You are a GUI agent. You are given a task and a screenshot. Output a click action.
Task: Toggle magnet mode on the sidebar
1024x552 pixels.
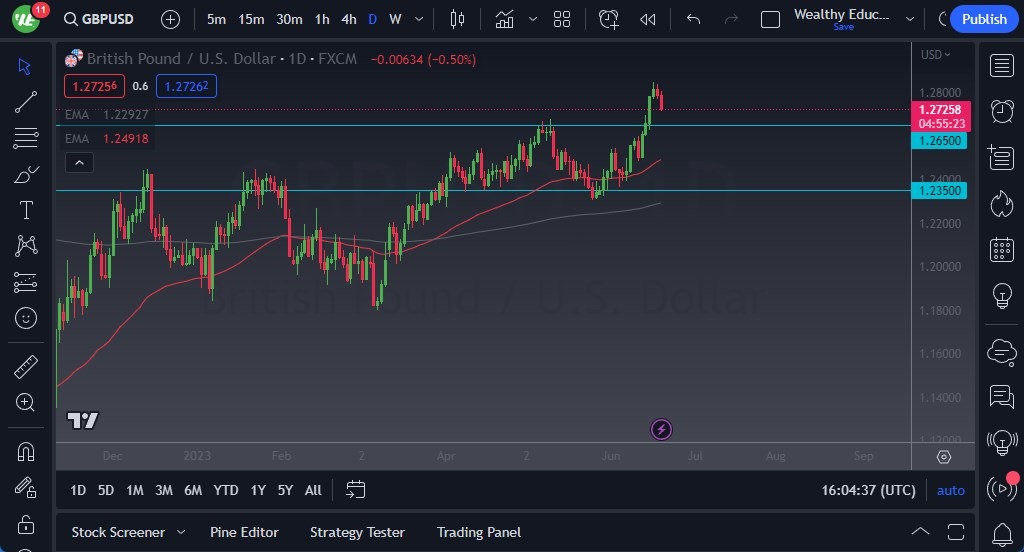point(26,451)
